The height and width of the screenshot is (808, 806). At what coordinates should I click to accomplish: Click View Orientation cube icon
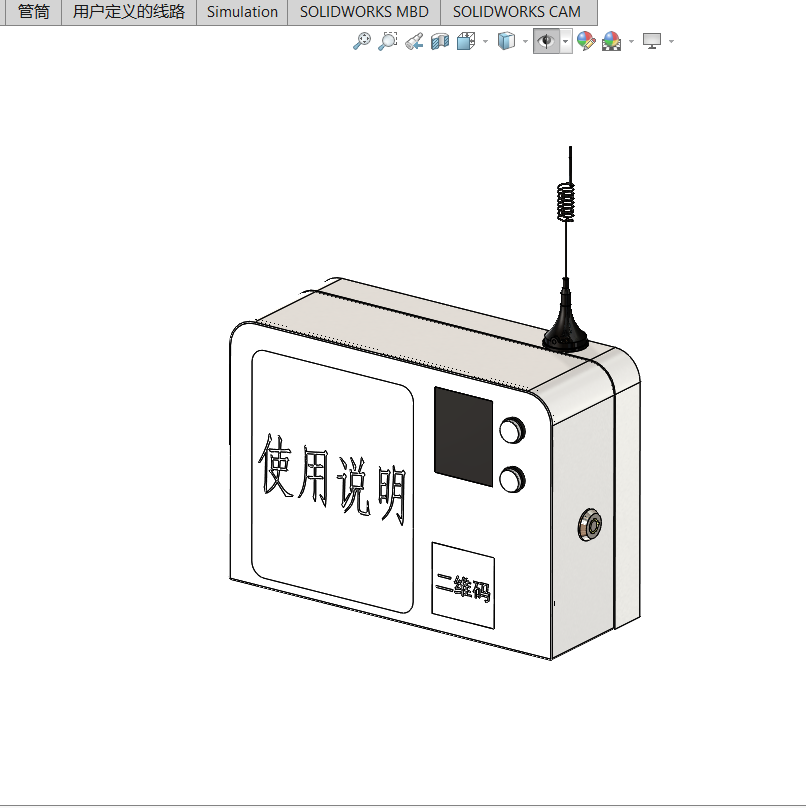click(x=466, y=41)
